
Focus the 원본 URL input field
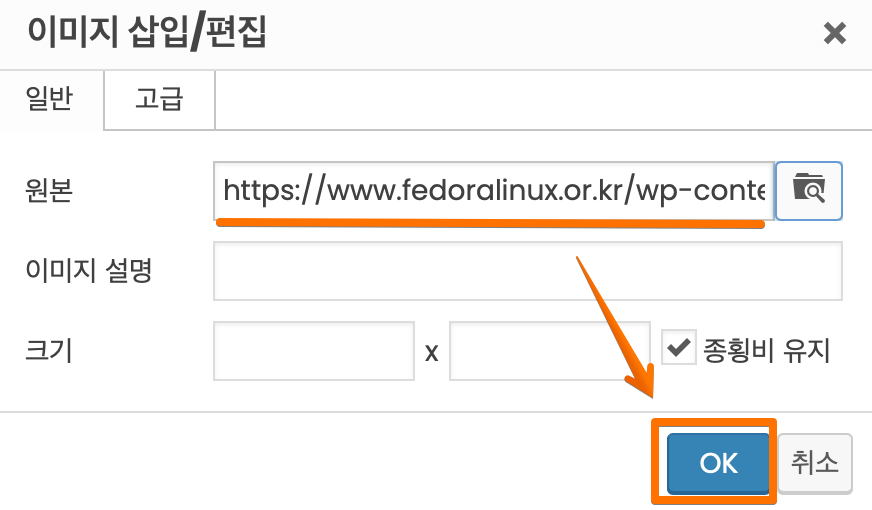pos(494,191)
